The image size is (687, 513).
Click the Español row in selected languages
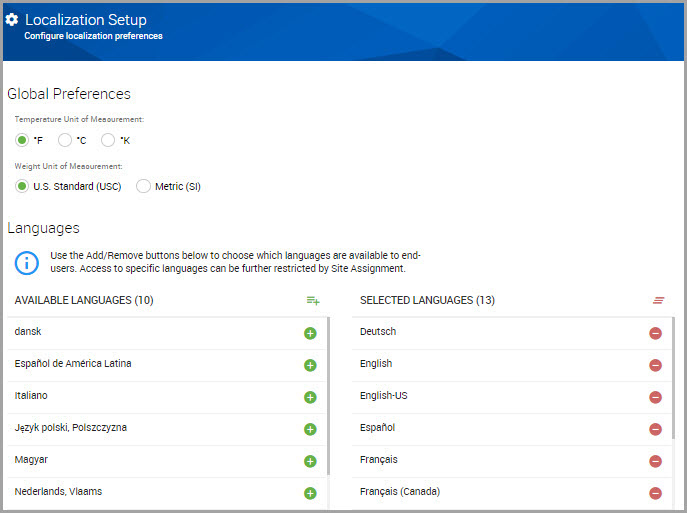(512, 429)
